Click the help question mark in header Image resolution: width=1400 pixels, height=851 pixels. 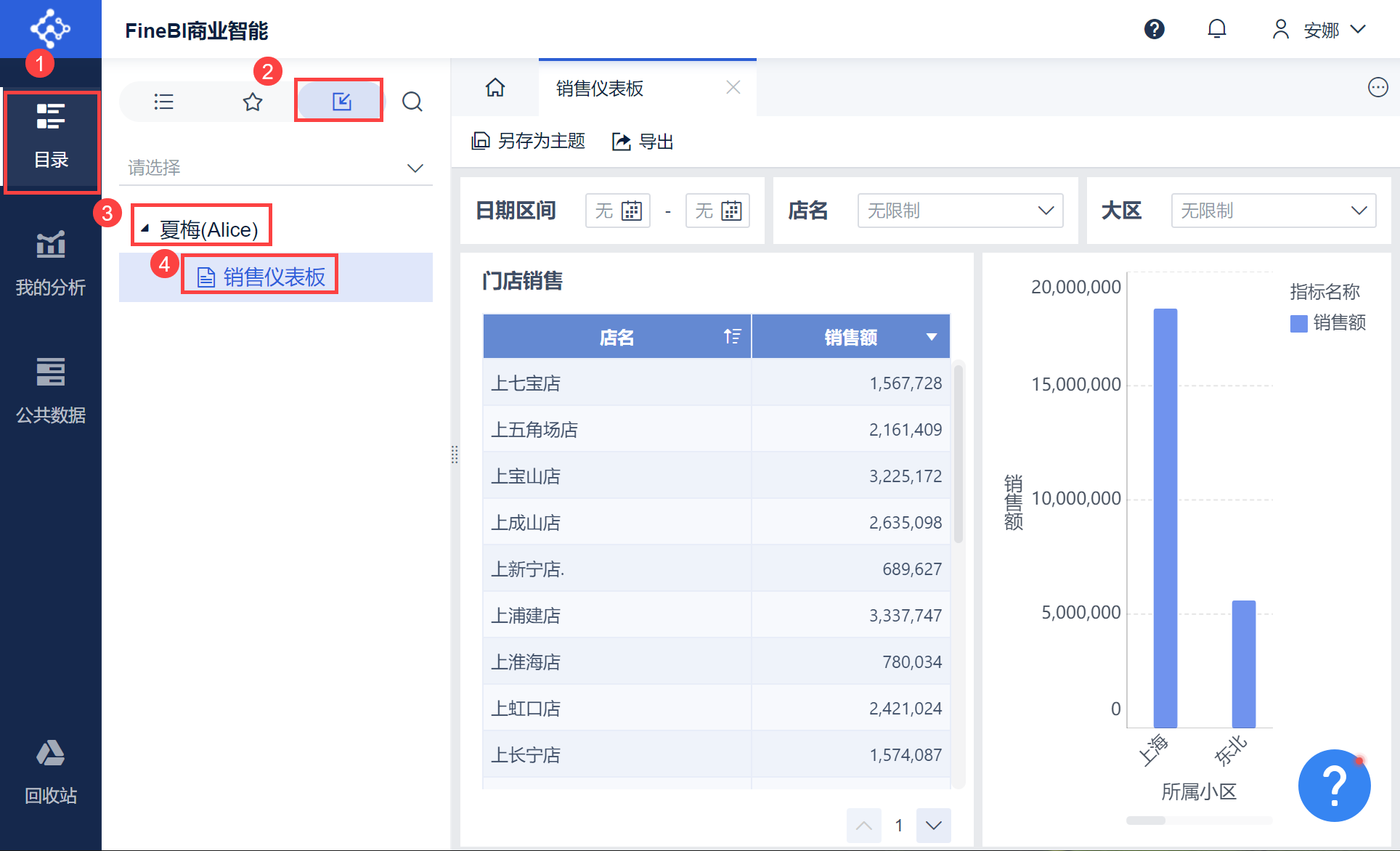[x=1154, y=29]
